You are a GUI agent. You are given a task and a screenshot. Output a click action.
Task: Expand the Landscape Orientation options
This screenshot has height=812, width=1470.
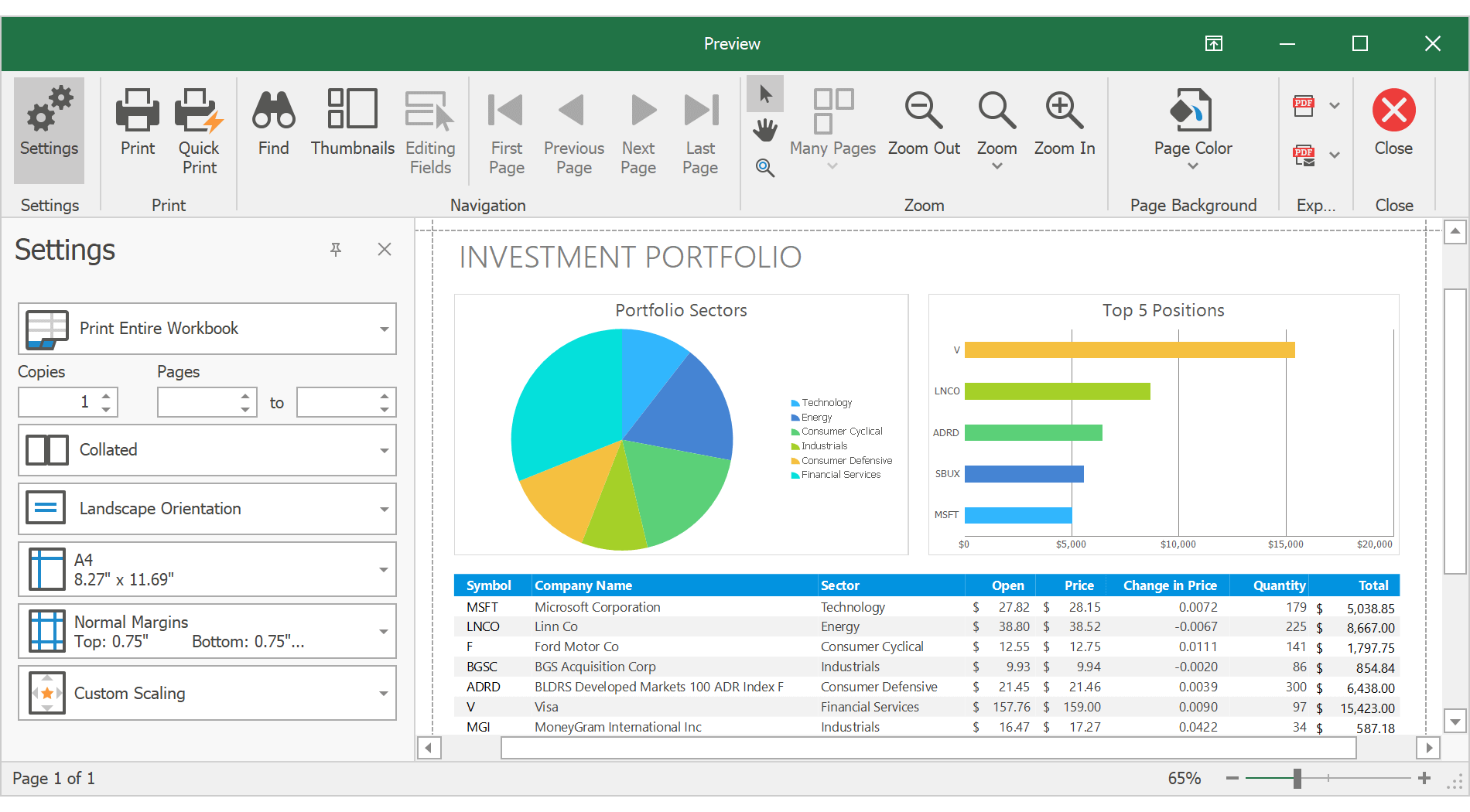tap(385, 508)
